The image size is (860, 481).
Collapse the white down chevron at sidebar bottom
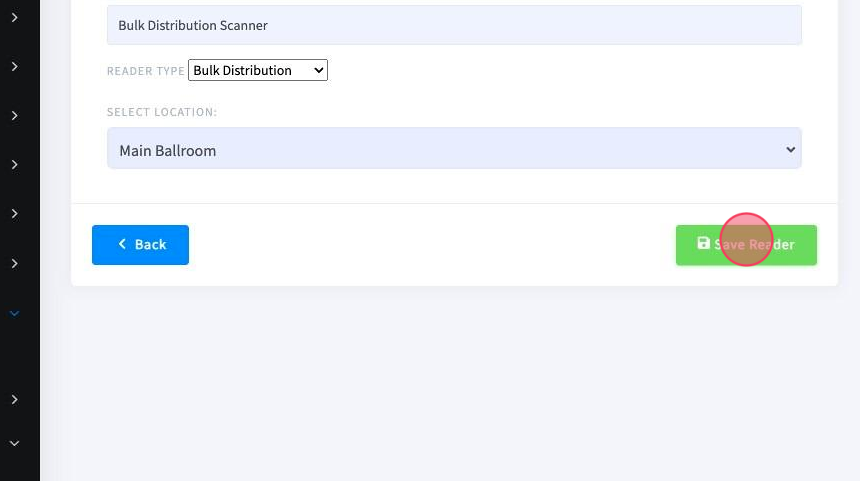15,443
